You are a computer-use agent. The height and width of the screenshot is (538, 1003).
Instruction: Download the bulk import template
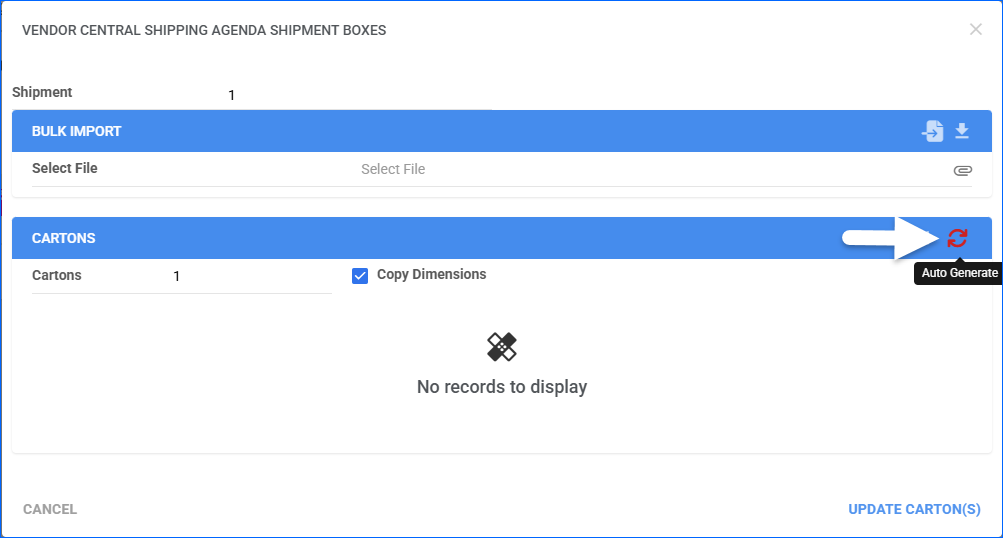(962, 131)
